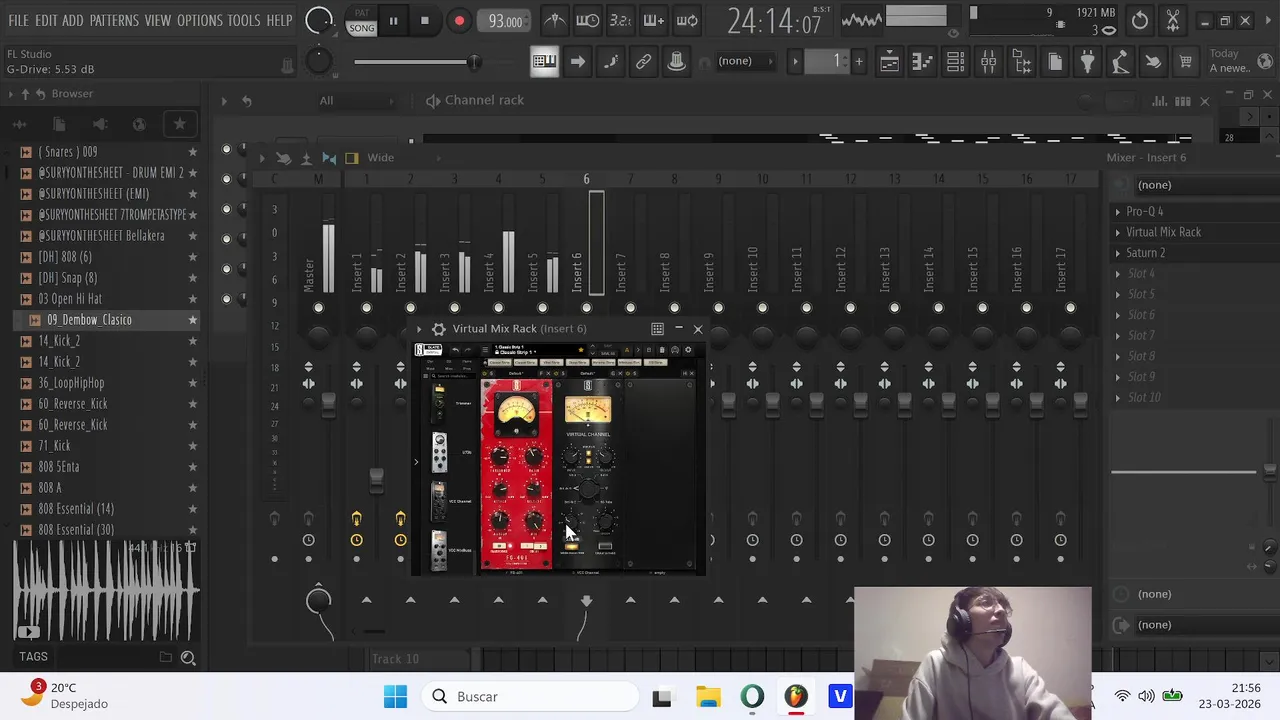Click the microphone audio recording icon
This screenshot has height=720, width=1280.
pyautogui.click(x=1120, y=62)
